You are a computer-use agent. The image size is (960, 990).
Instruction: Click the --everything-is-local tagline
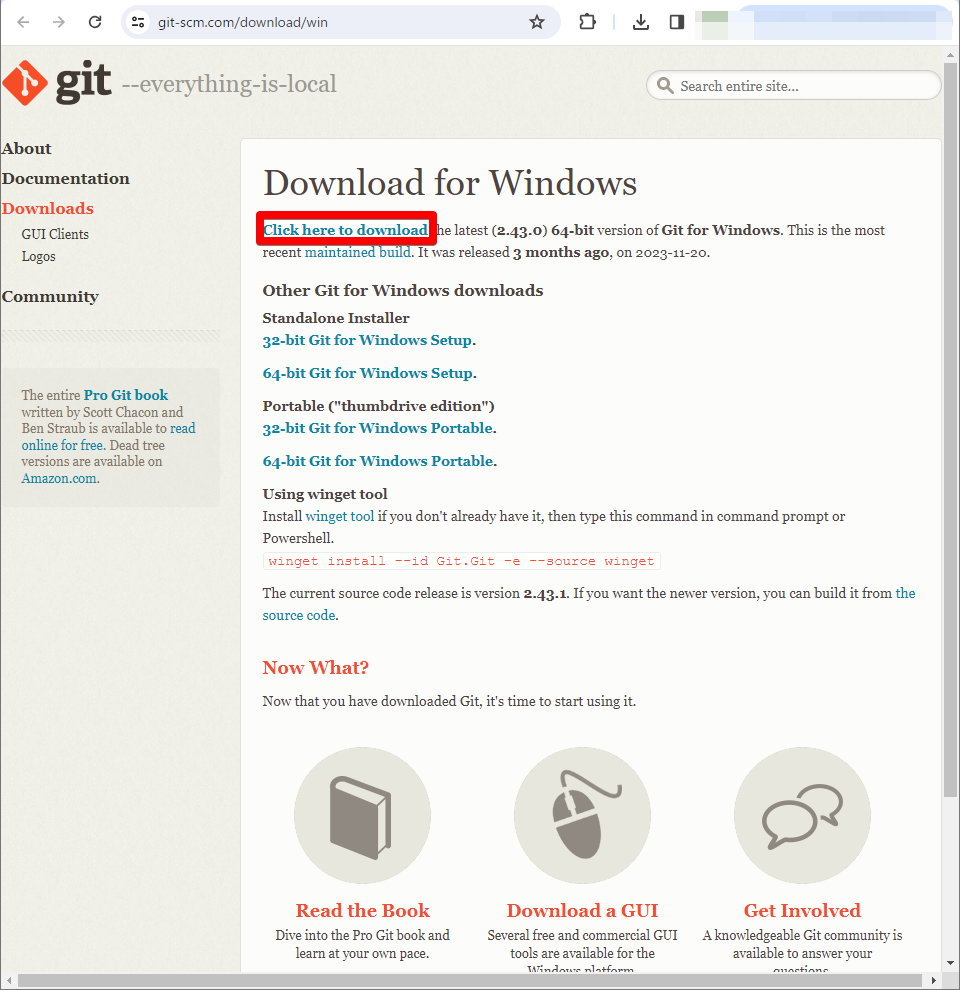pyautogui.click(x=229, y=84)
